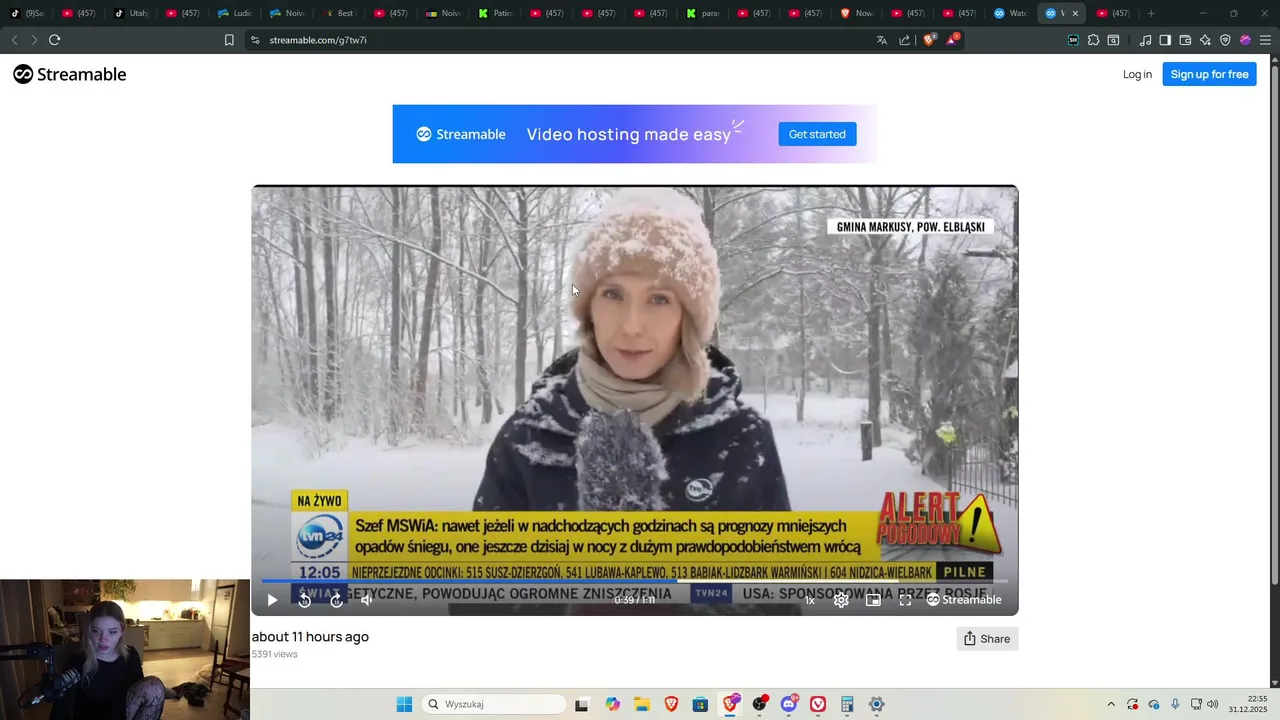The image size is (1280, 720).
Task: Open the page translate icon
Action: (882, 40)
